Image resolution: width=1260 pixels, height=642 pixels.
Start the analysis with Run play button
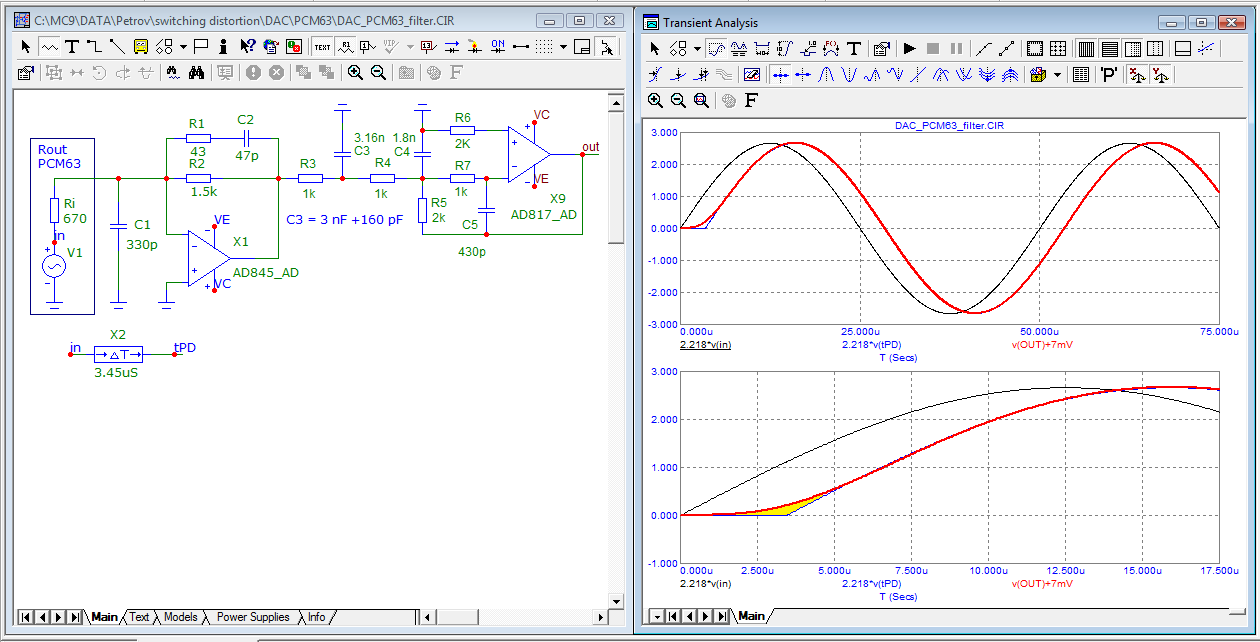[909, 48]
